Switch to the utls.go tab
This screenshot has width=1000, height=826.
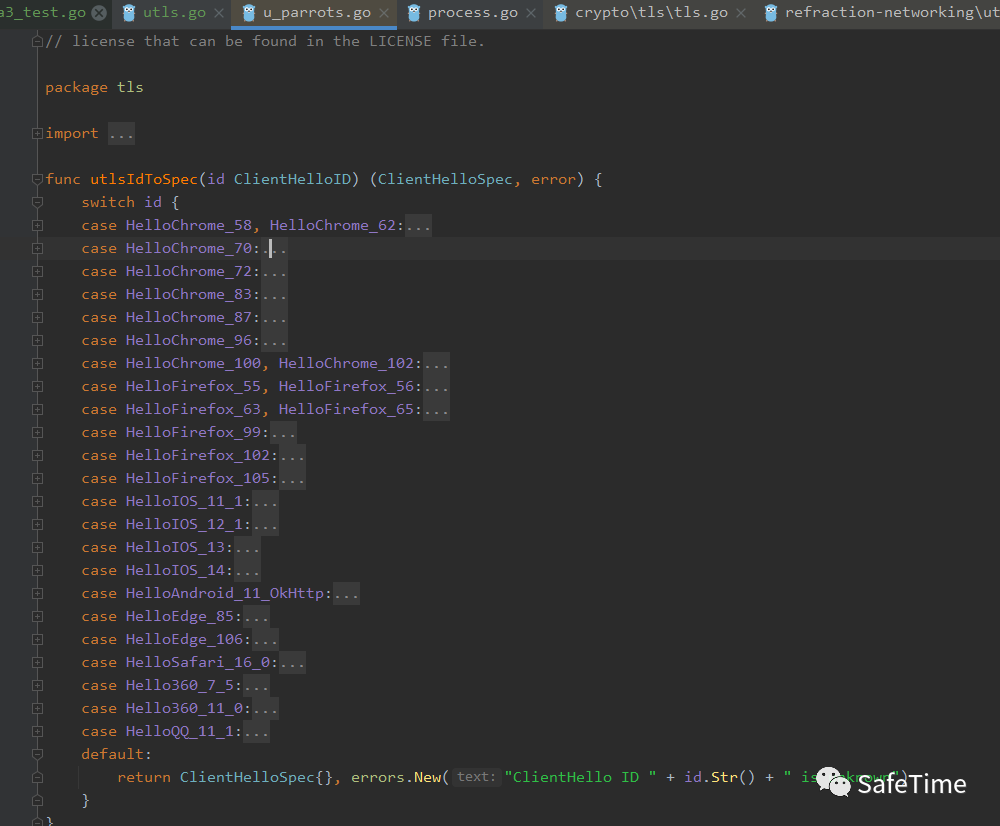pos(173,13)
